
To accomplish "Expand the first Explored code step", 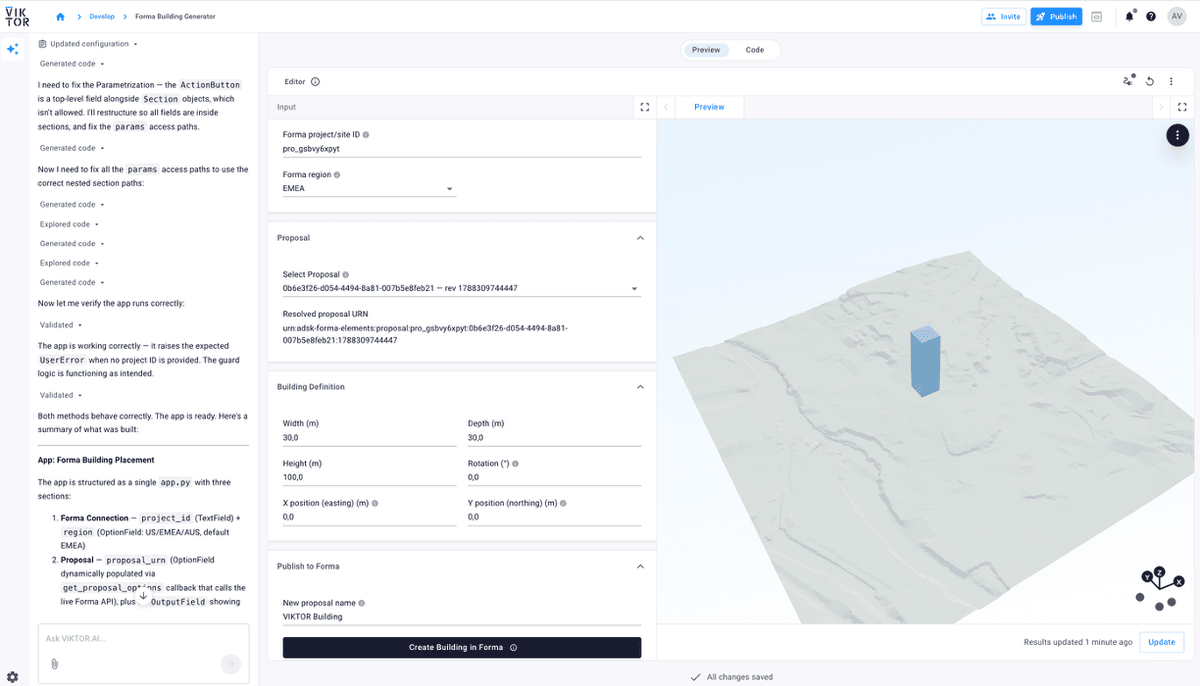I will (x=69, y=224).
